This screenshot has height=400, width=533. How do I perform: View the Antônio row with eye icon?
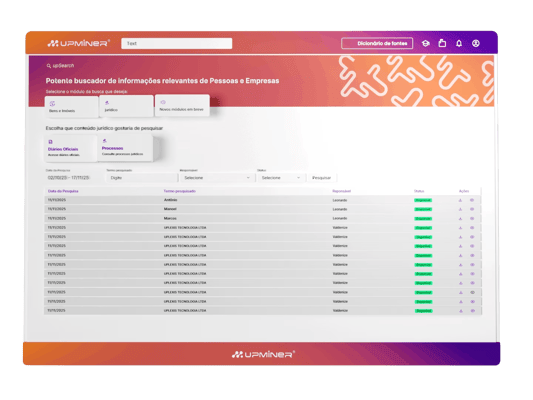(x=472, y=200)
